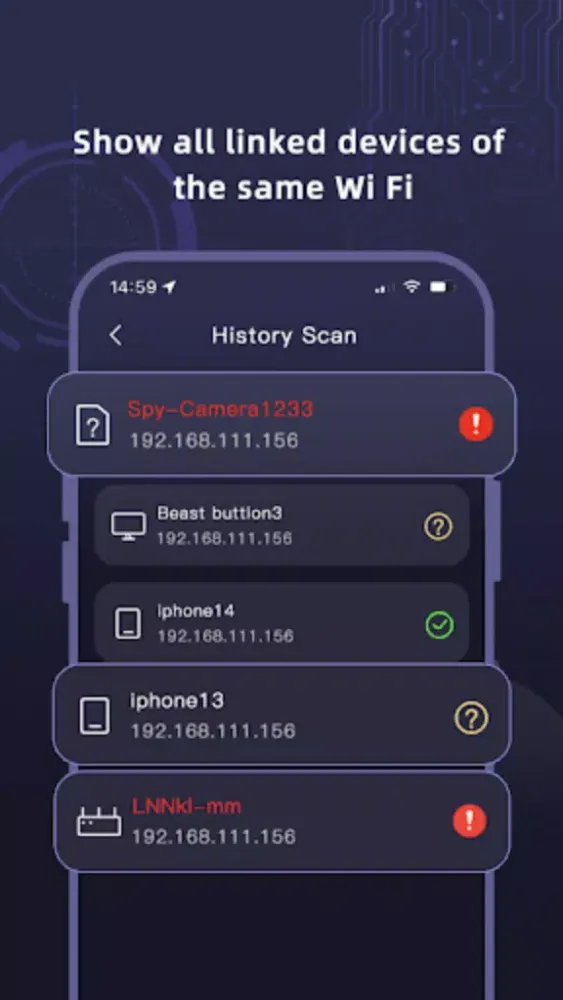Viewport: 563px width, 1000px height.
Task: Tap the History Scan title
Action: click(x=284, y=335)
